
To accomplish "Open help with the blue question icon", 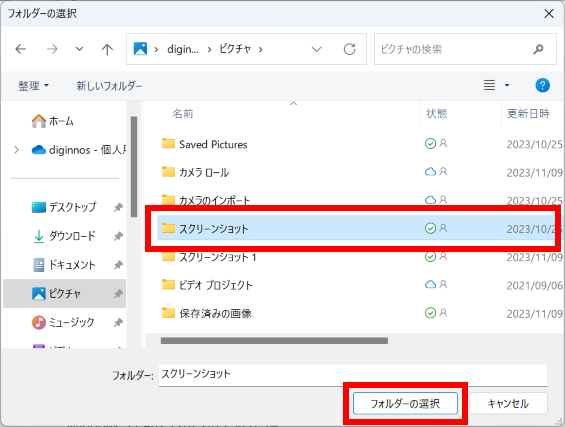I will [542, 85].
